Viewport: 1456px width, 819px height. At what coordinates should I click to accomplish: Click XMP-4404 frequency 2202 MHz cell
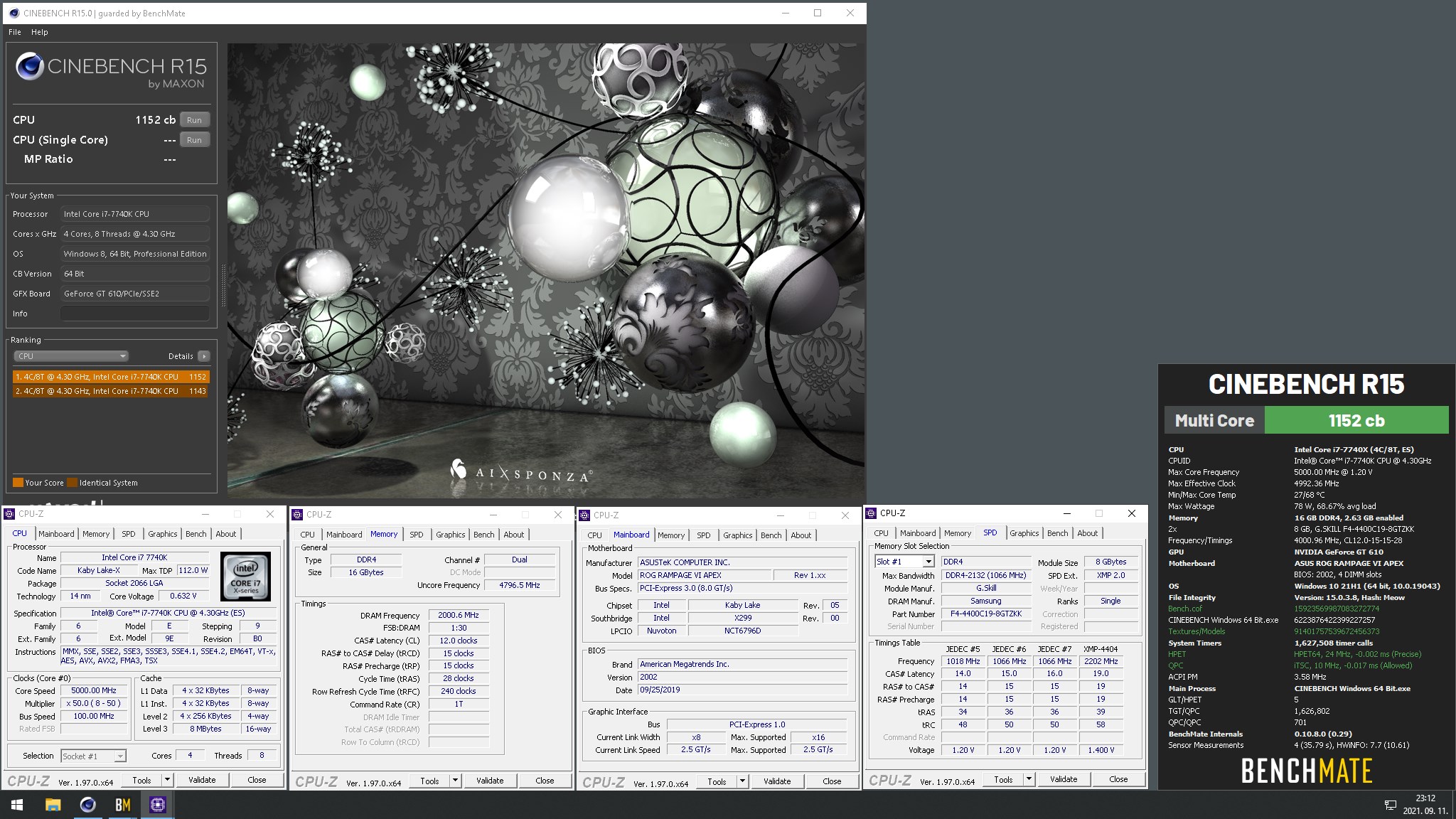tap(1101, 661)
